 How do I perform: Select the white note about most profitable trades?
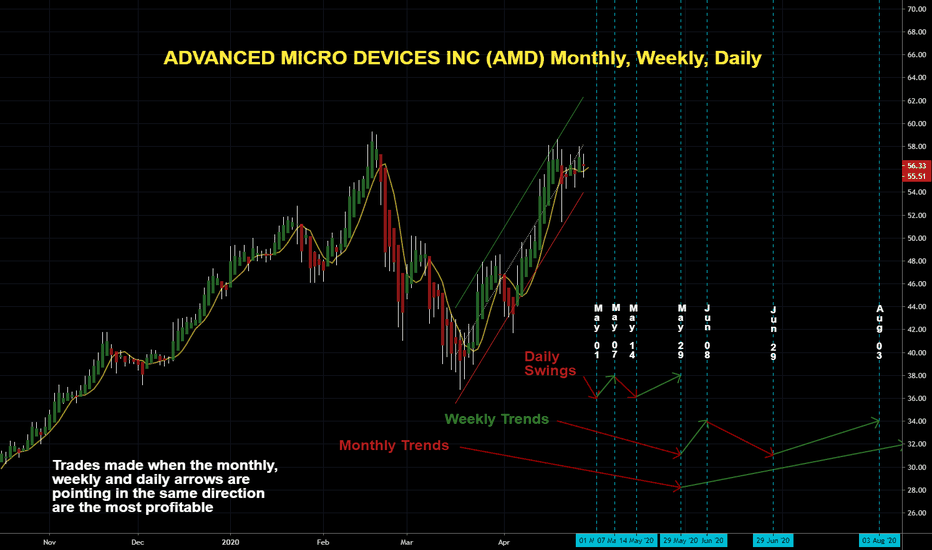click(x=165, y=486)
